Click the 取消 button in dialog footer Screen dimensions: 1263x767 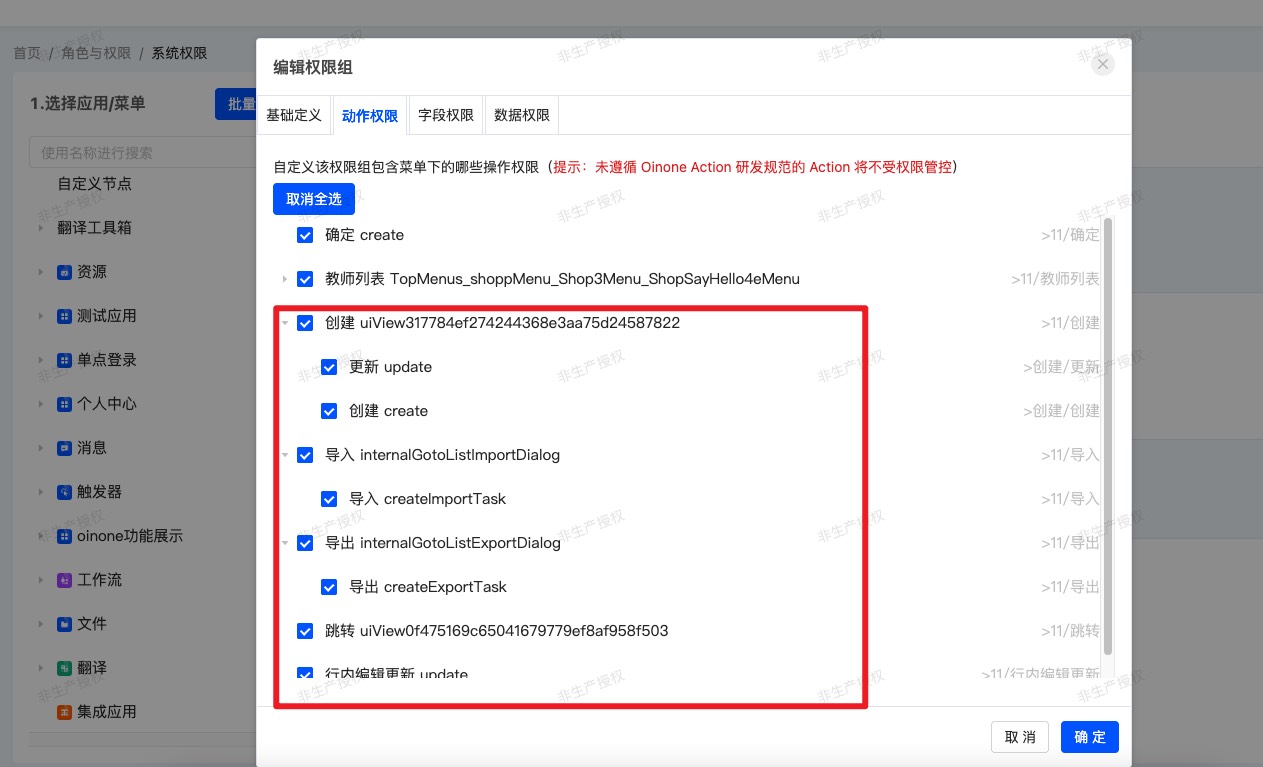click(1020, 737)
